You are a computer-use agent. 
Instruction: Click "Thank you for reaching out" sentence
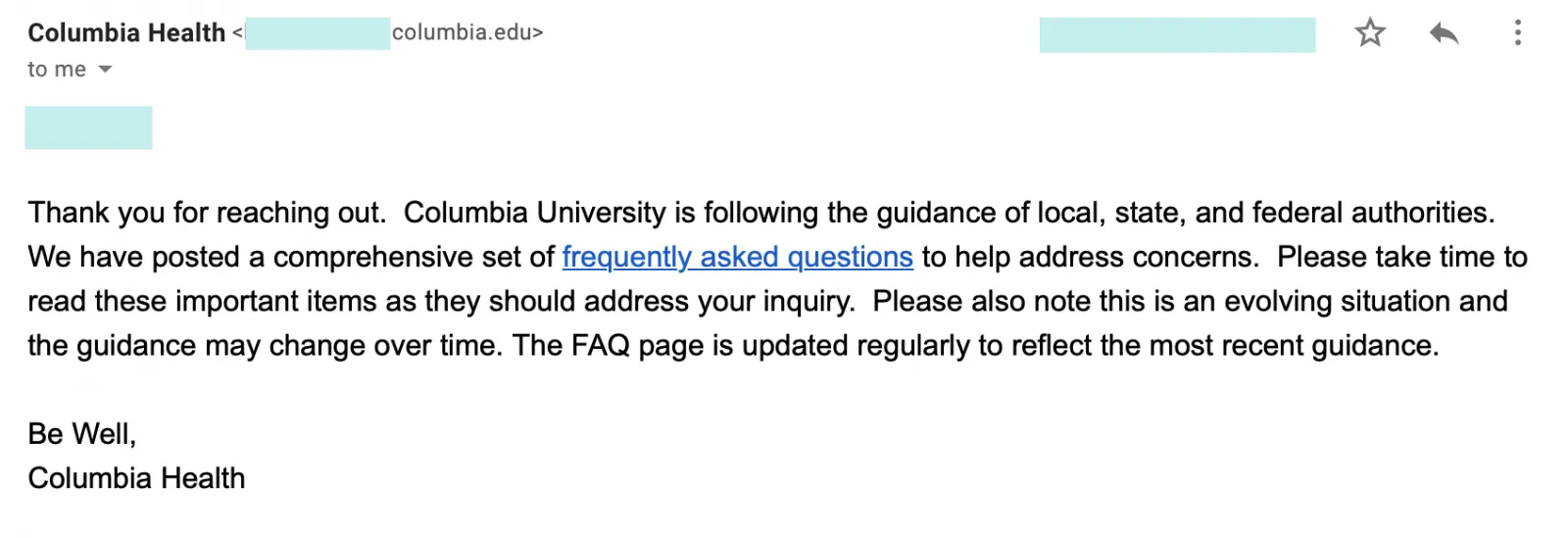click(x=206, y=213)
